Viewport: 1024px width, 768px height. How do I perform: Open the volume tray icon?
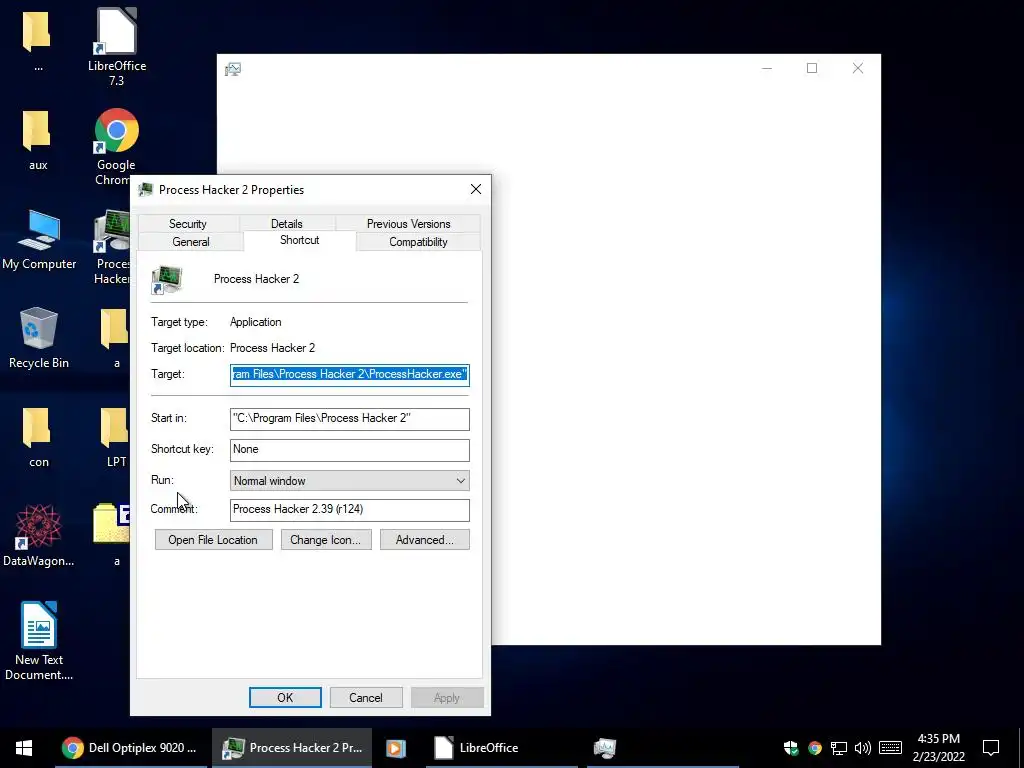pos(863,748)
